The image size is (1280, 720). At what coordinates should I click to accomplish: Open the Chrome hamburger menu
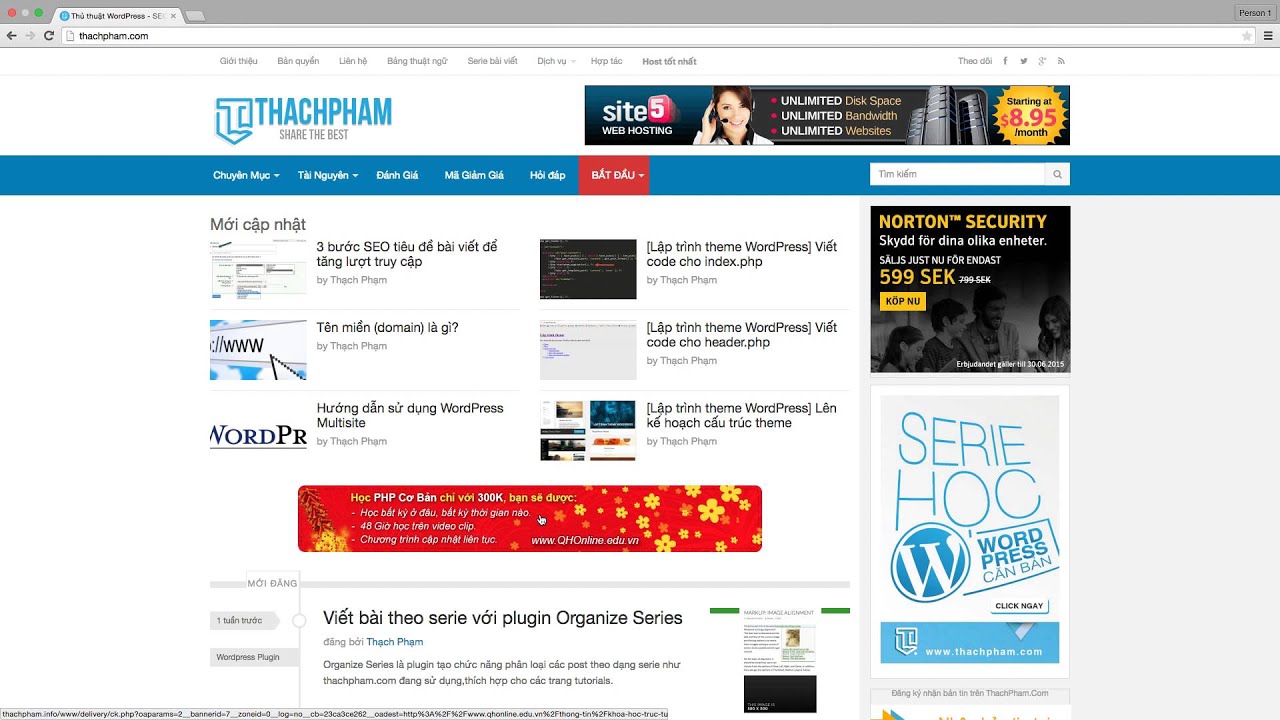pos(1267,35)
